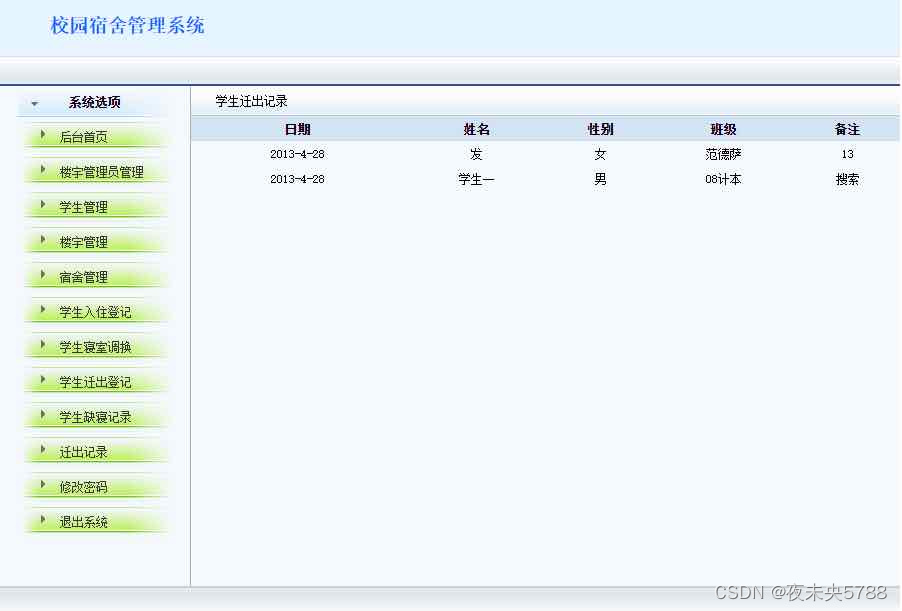Screen dimensions: 902x611
Task: Click class cell 范德萨
Action: pos(723,154)
